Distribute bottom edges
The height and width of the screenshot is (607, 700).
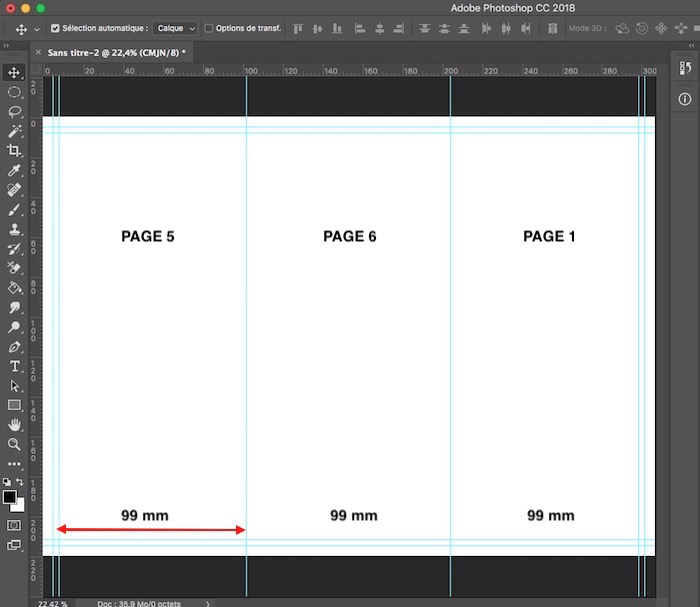(464, 29)
